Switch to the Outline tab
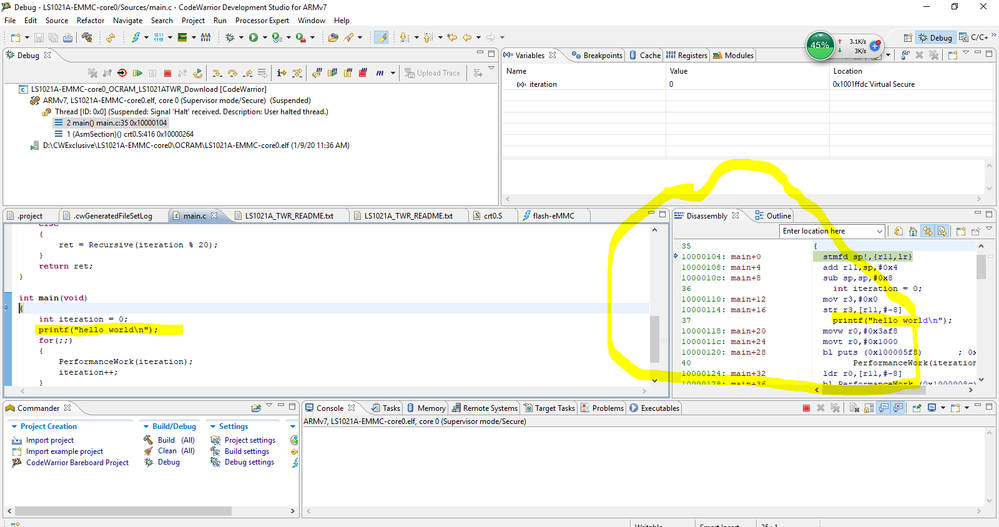Screen dimensions: 999x527 773,216
